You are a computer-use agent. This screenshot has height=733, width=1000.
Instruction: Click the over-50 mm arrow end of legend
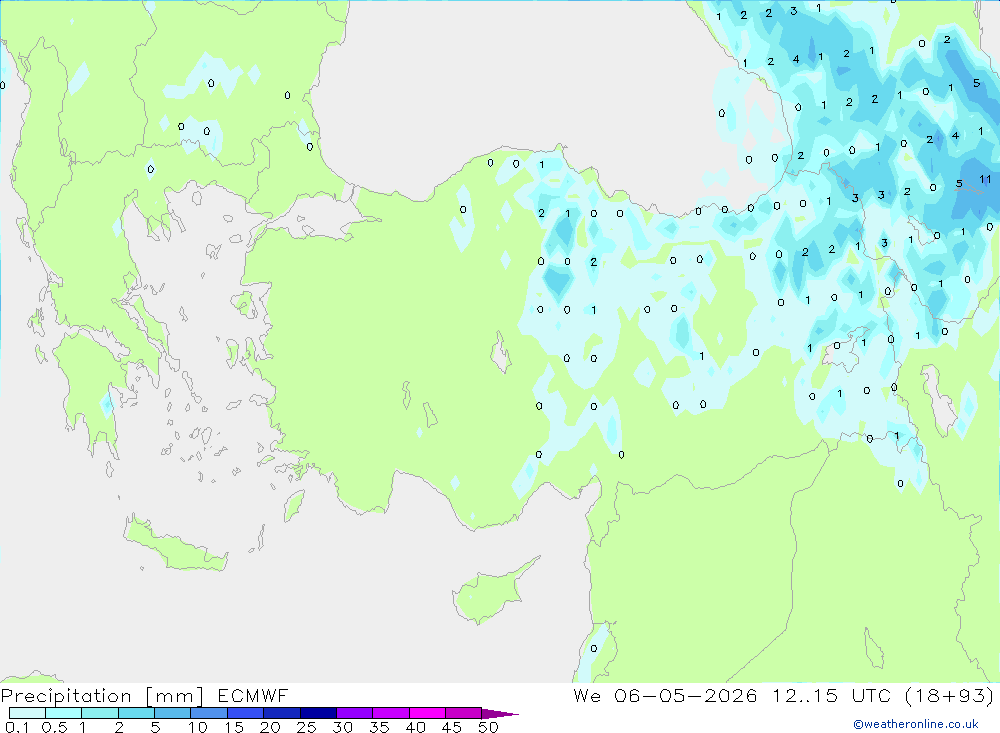[x=499, y=713]
